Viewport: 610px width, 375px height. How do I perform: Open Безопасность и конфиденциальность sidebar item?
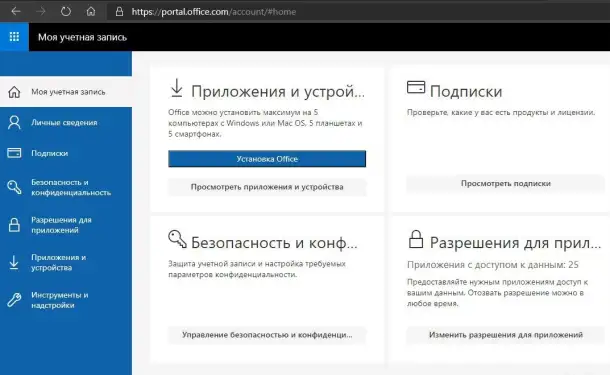(x=66, y=187)
